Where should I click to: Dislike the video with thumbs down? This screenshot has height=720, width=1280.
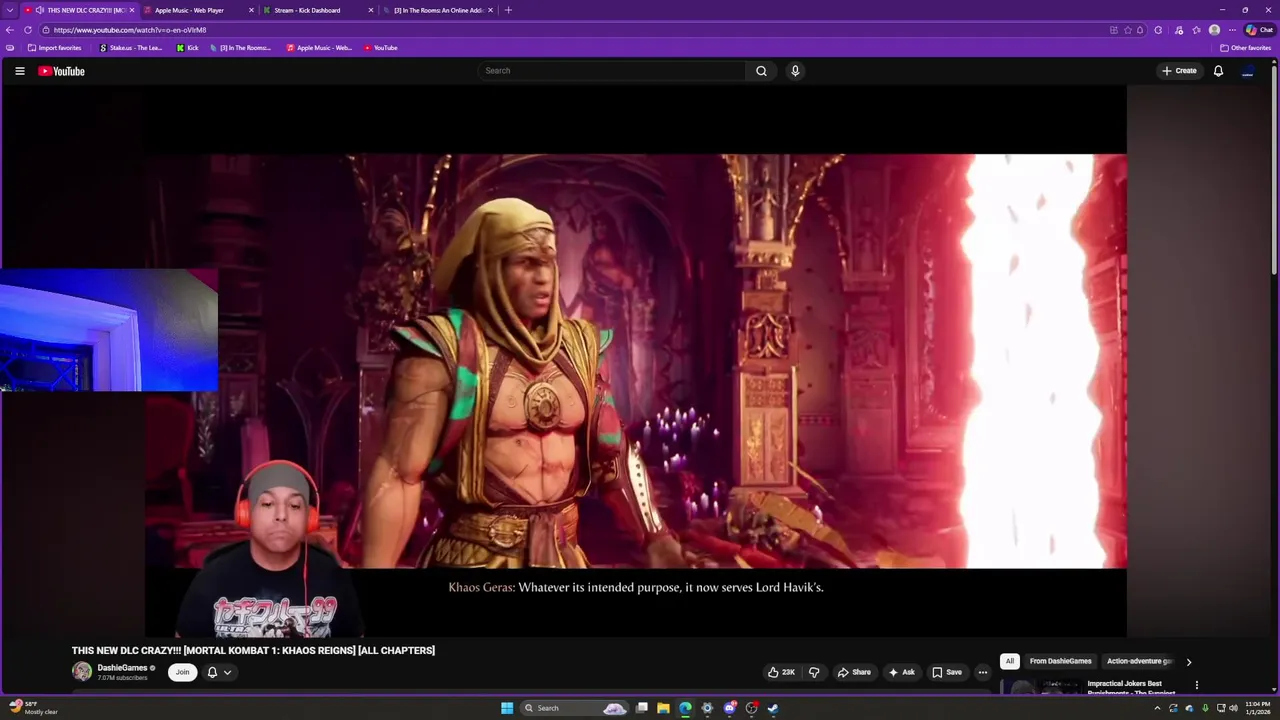[x=814, y=672]
